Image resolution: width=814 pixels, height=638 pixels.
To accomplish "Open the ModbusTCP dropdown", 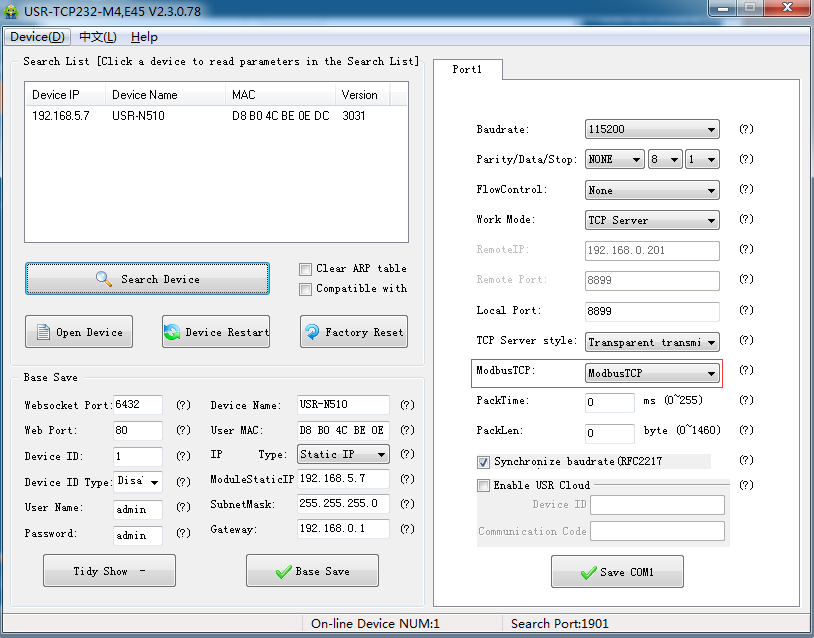I will click(652, 373).
